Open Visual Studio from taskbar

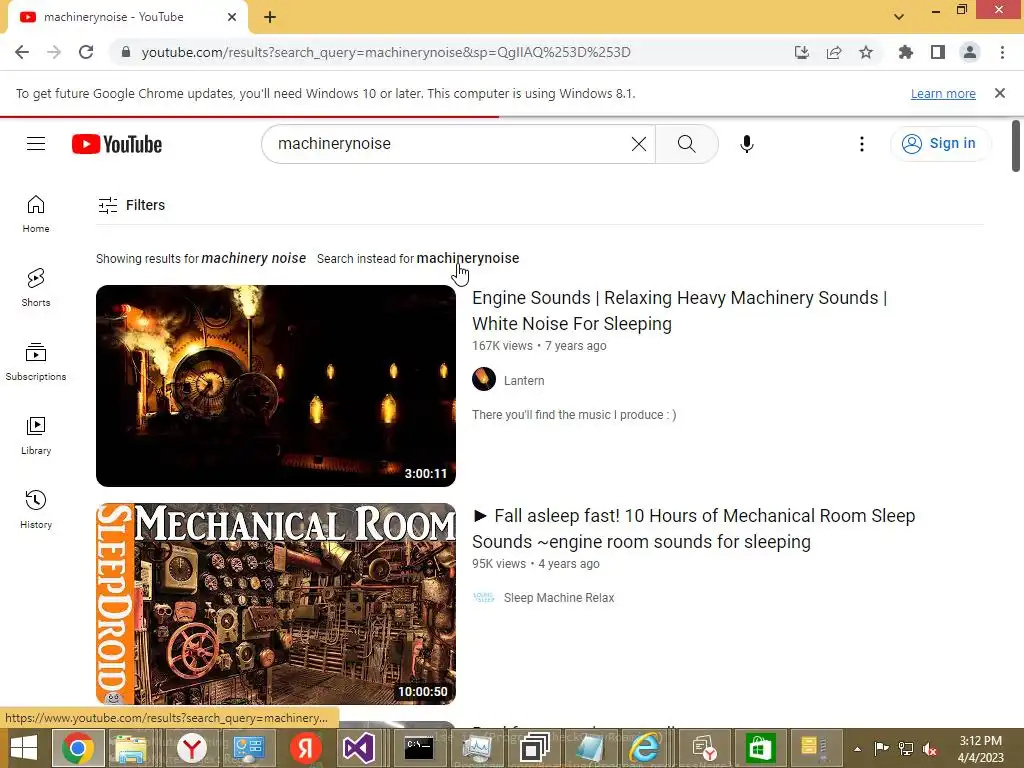tap(358, 748)
